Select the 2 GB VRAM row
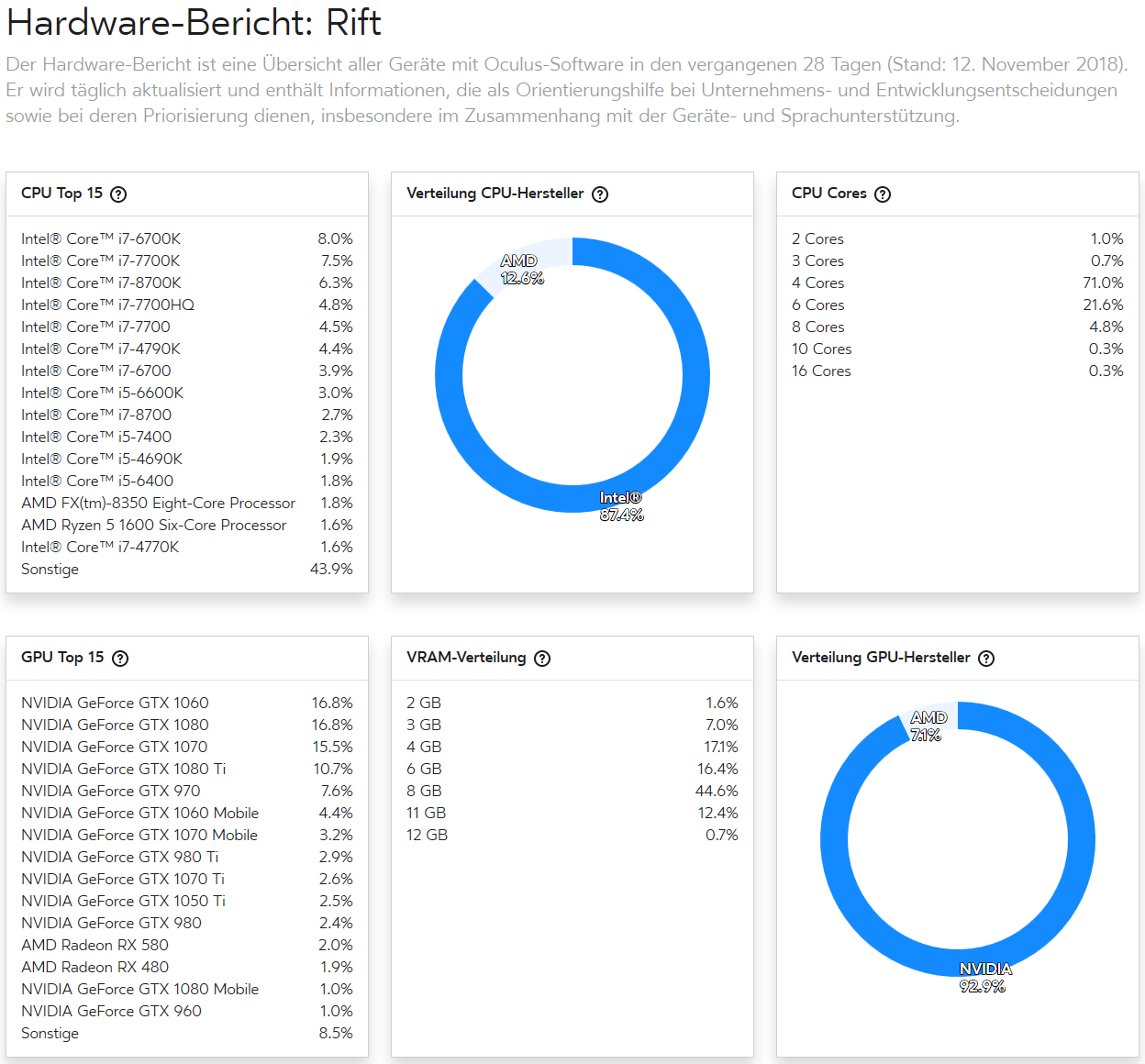Viewport: 1145px width, 1064px height. pos(572,703)
